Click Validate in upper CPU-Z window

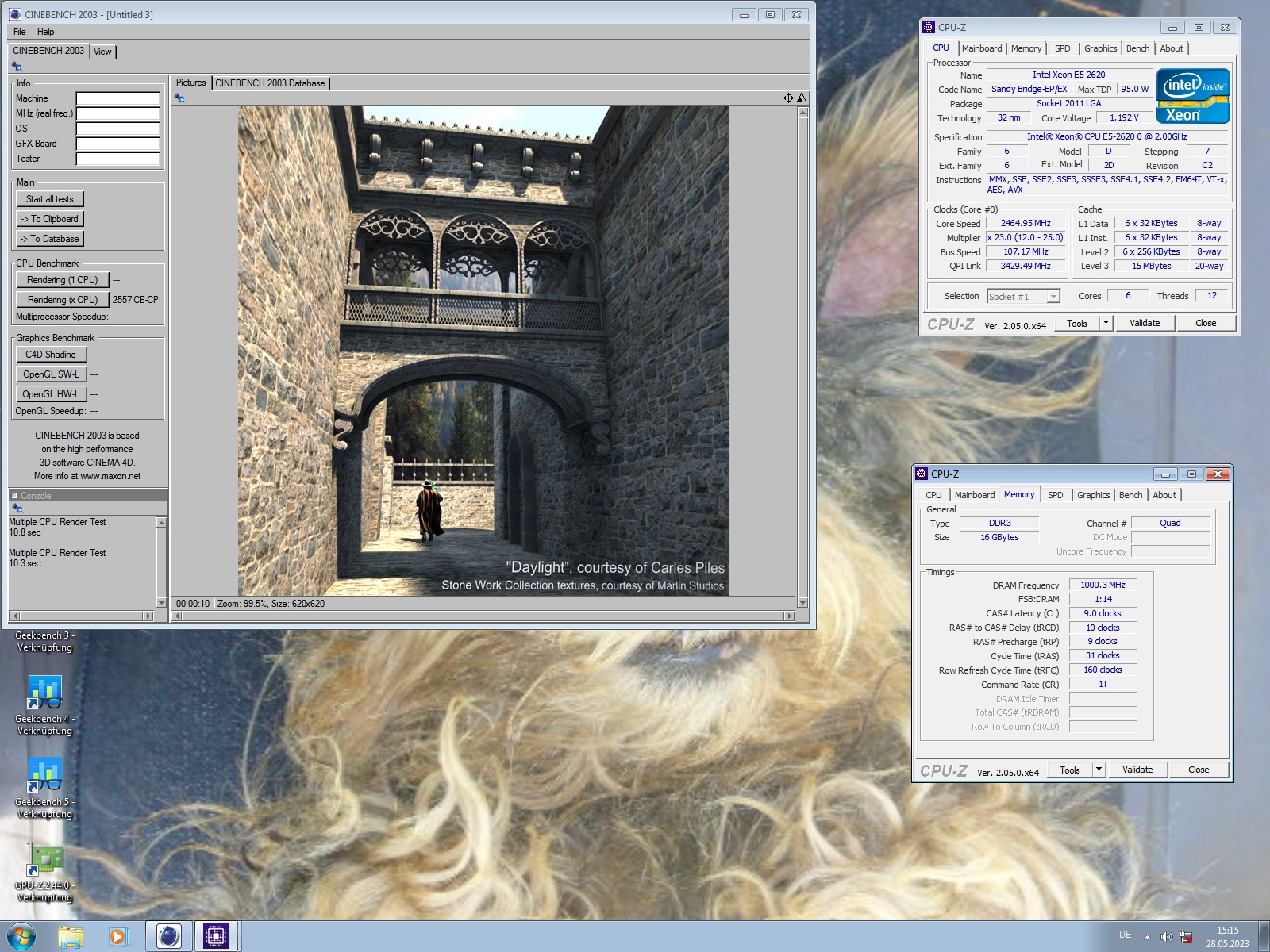[x=1145, y=323]
